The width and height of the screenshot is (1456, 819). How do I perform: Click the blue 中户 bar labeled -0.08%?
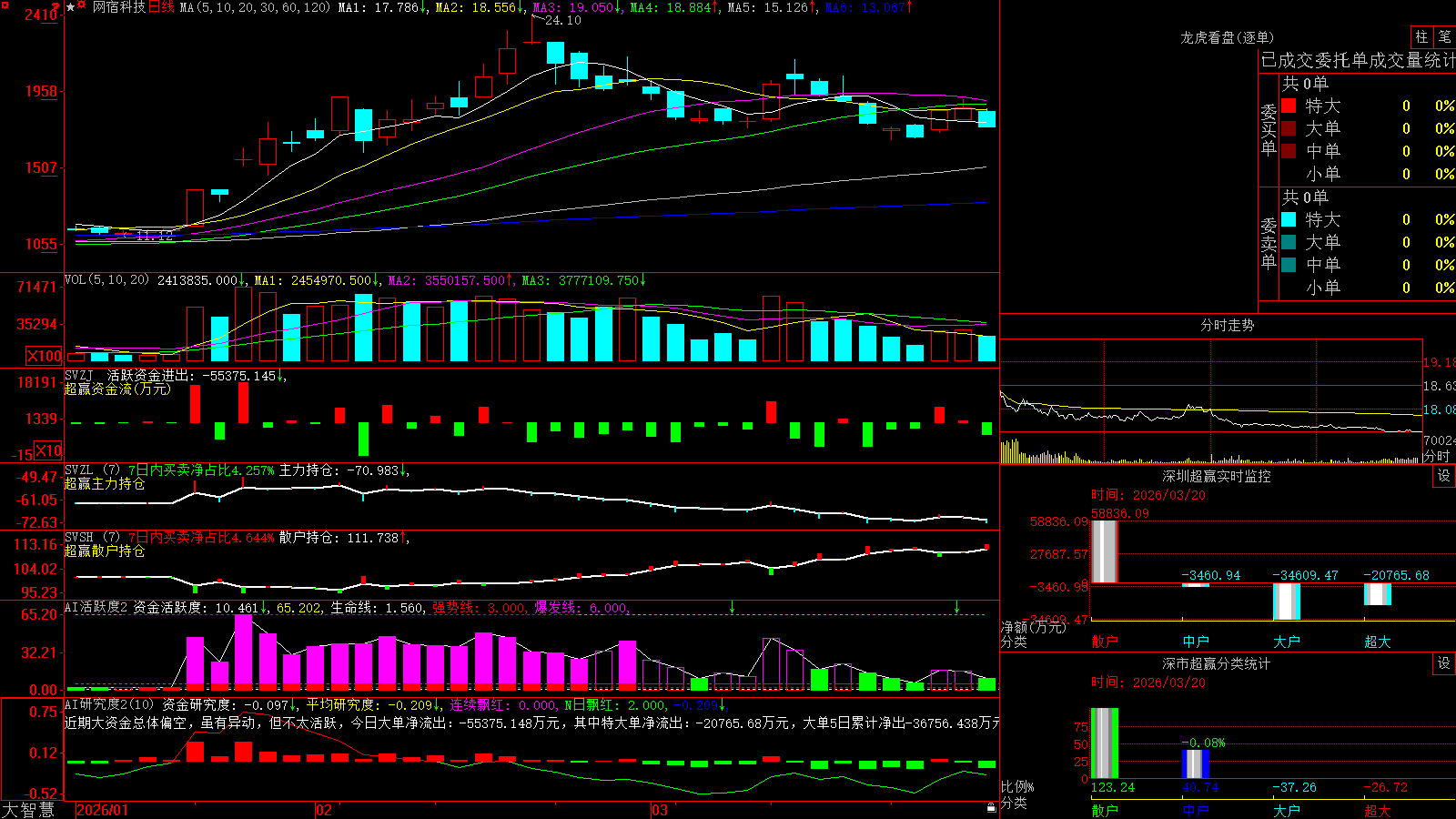pyautogui.click(x=1196, y=763)
